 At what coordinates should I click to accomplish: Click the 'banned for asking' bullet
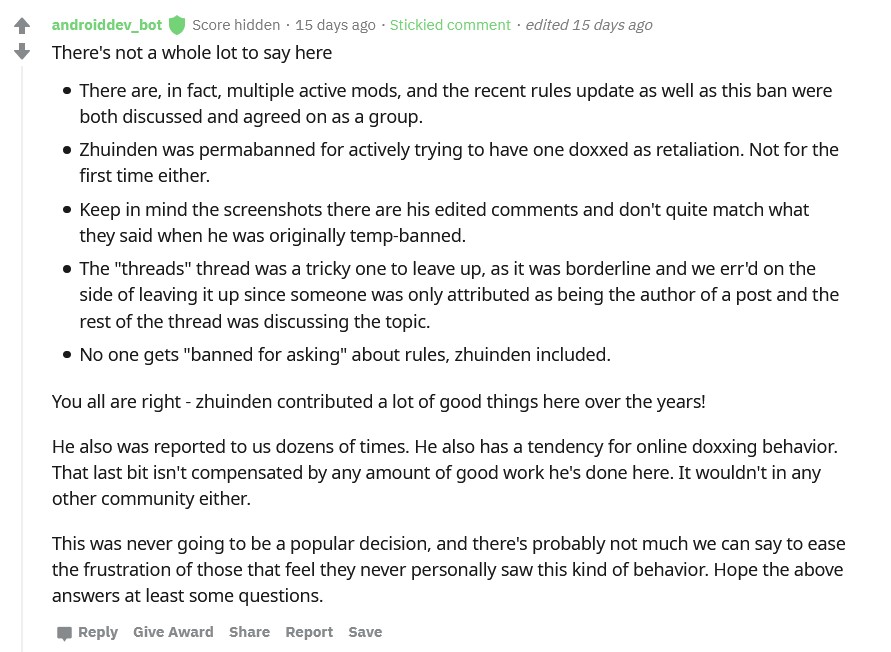point(345,355)
